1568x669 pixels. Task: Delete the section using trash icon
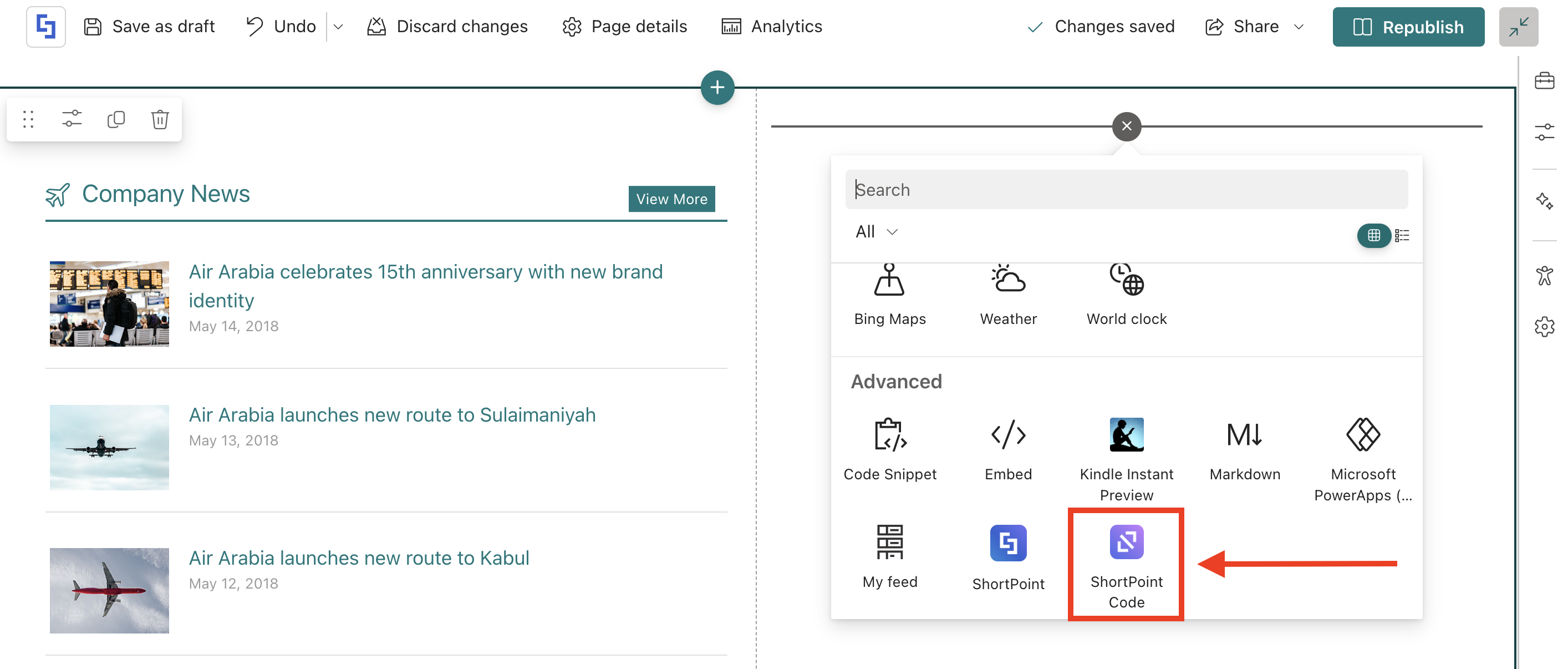pyautogui.click(x=160, y=119)
